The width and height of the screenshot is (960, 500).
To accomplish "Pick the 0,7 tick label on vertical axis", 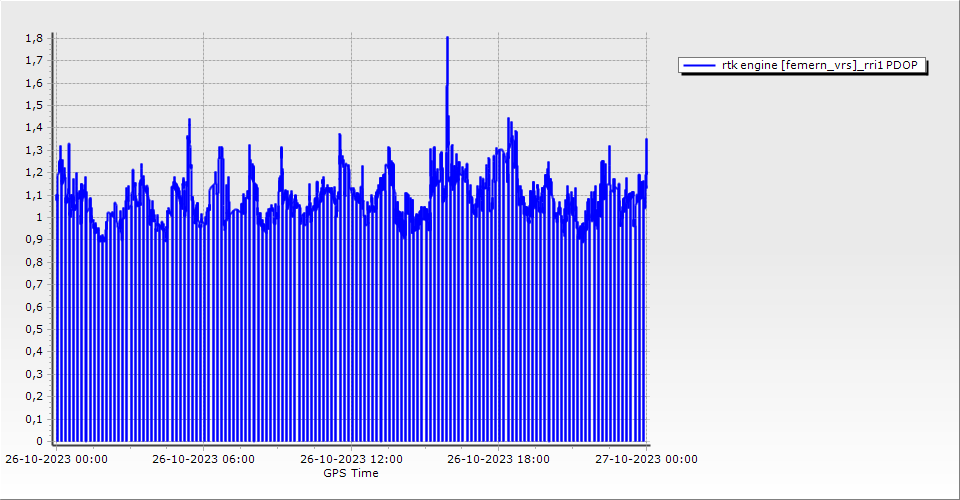I will click(33, 284).
